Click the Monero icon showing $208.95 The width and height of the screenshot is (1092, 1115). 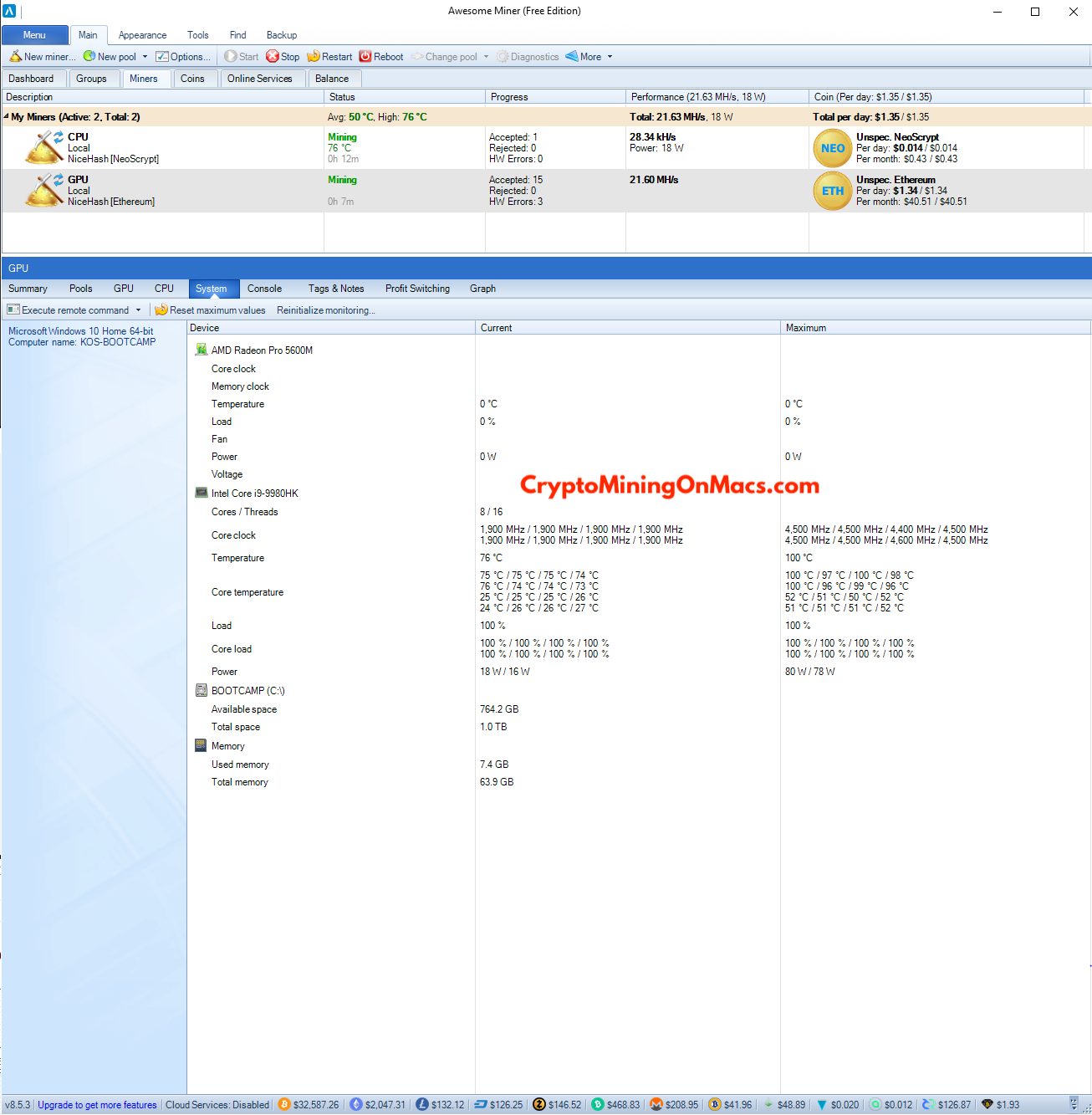tap(656, 1105)
